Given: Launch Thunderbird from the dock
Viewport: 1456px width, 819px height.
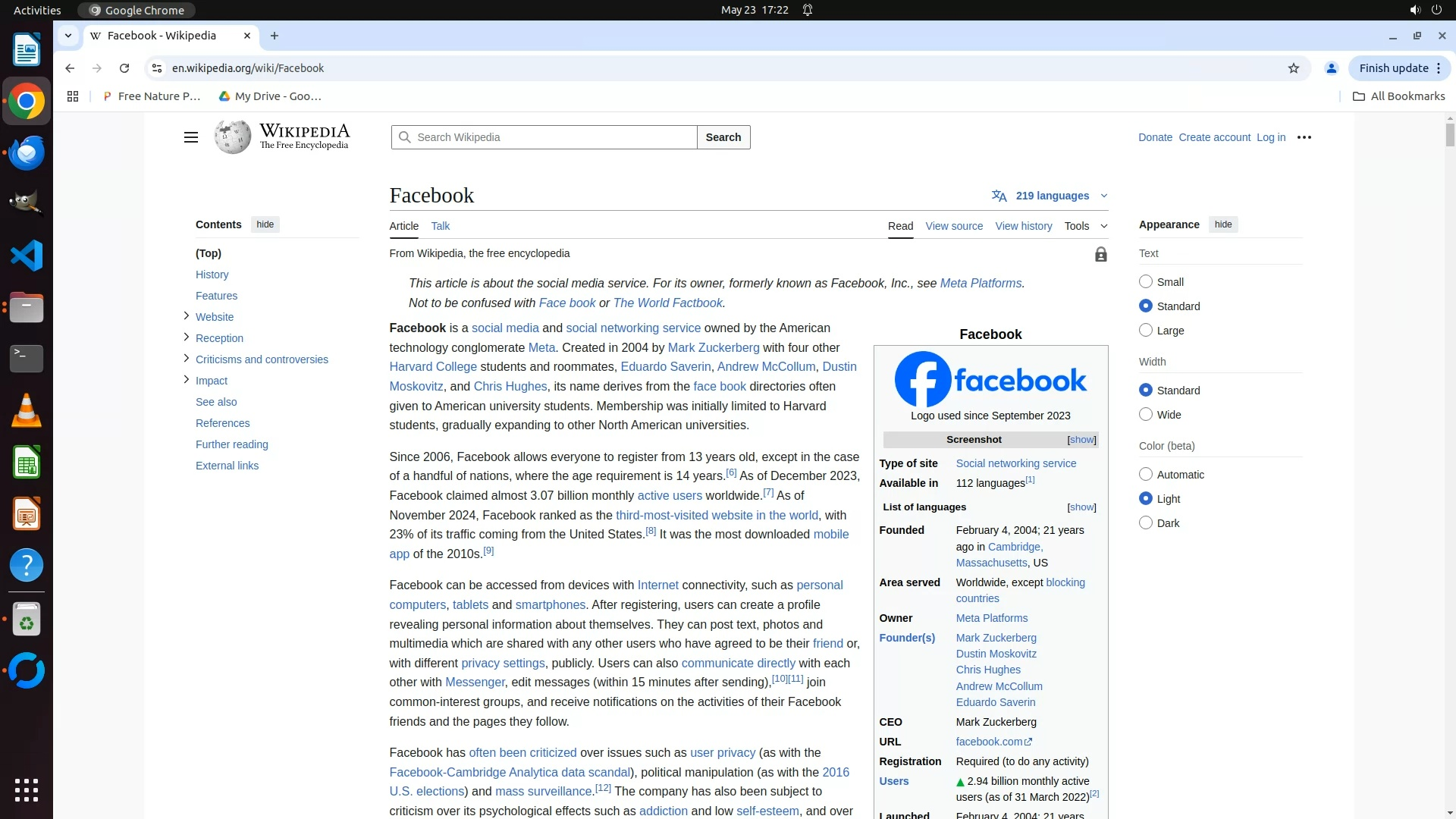Looking at the screenshot, I should 27,152.
